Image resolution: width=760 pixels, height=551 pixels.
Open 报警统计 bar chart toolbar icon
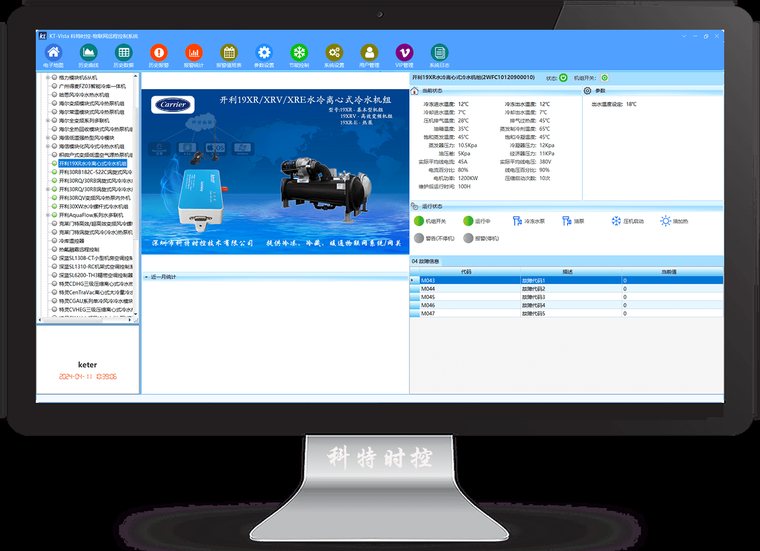tap(194, 52)
